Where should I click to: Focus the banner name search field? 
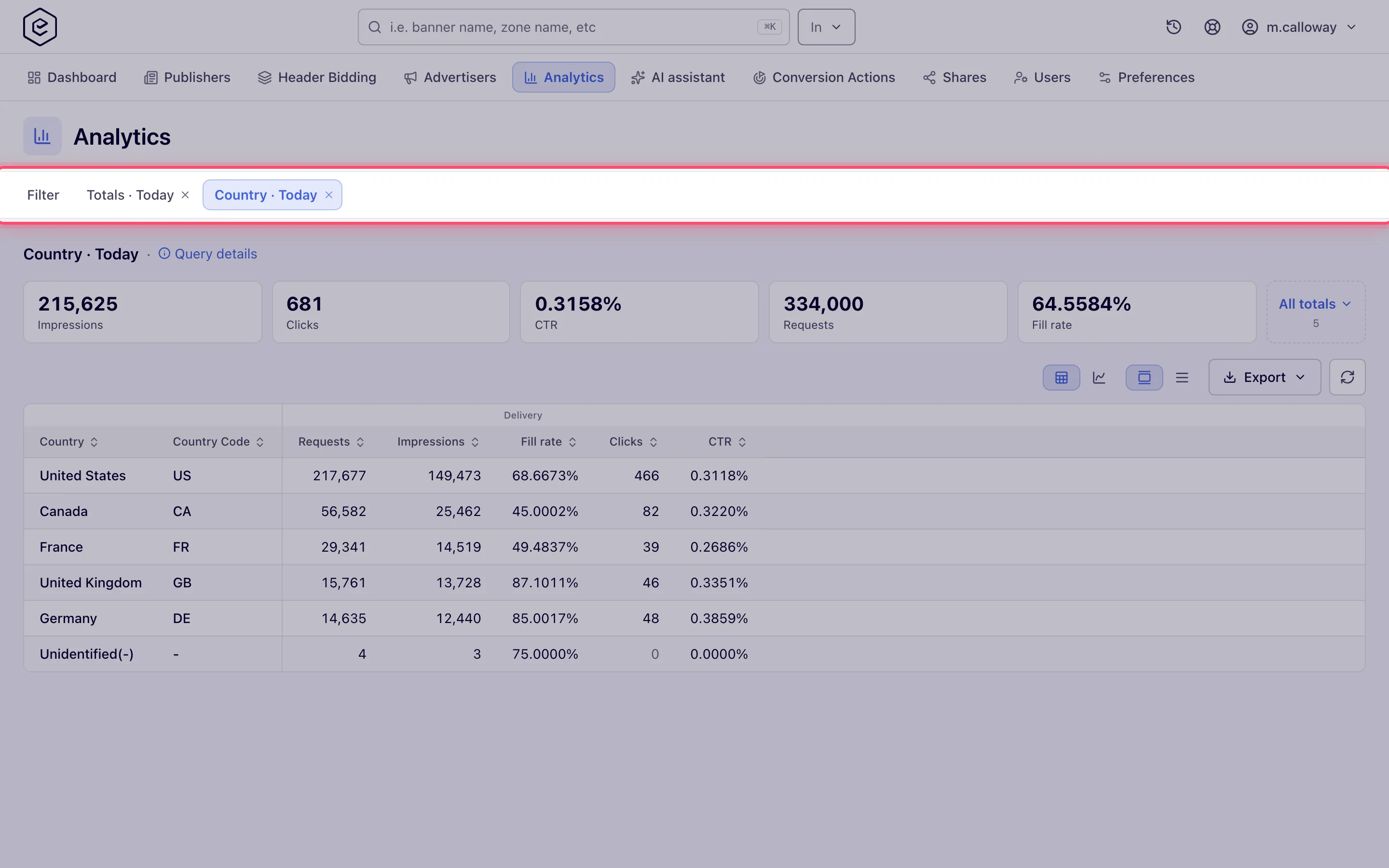573,27
